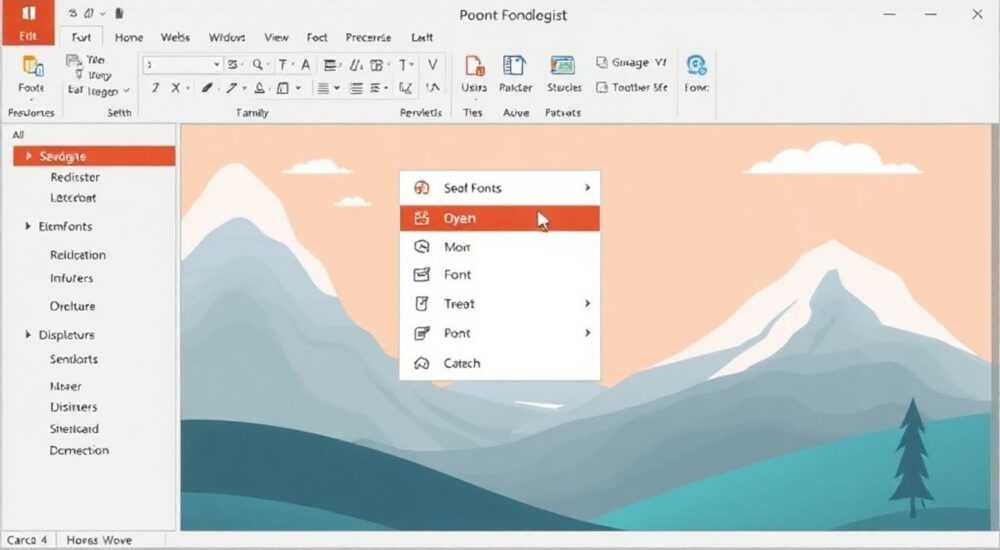1000x550 pixels.
Task: Click the middle paragraph alignment lines icon
Action: [x=357, y=88]
